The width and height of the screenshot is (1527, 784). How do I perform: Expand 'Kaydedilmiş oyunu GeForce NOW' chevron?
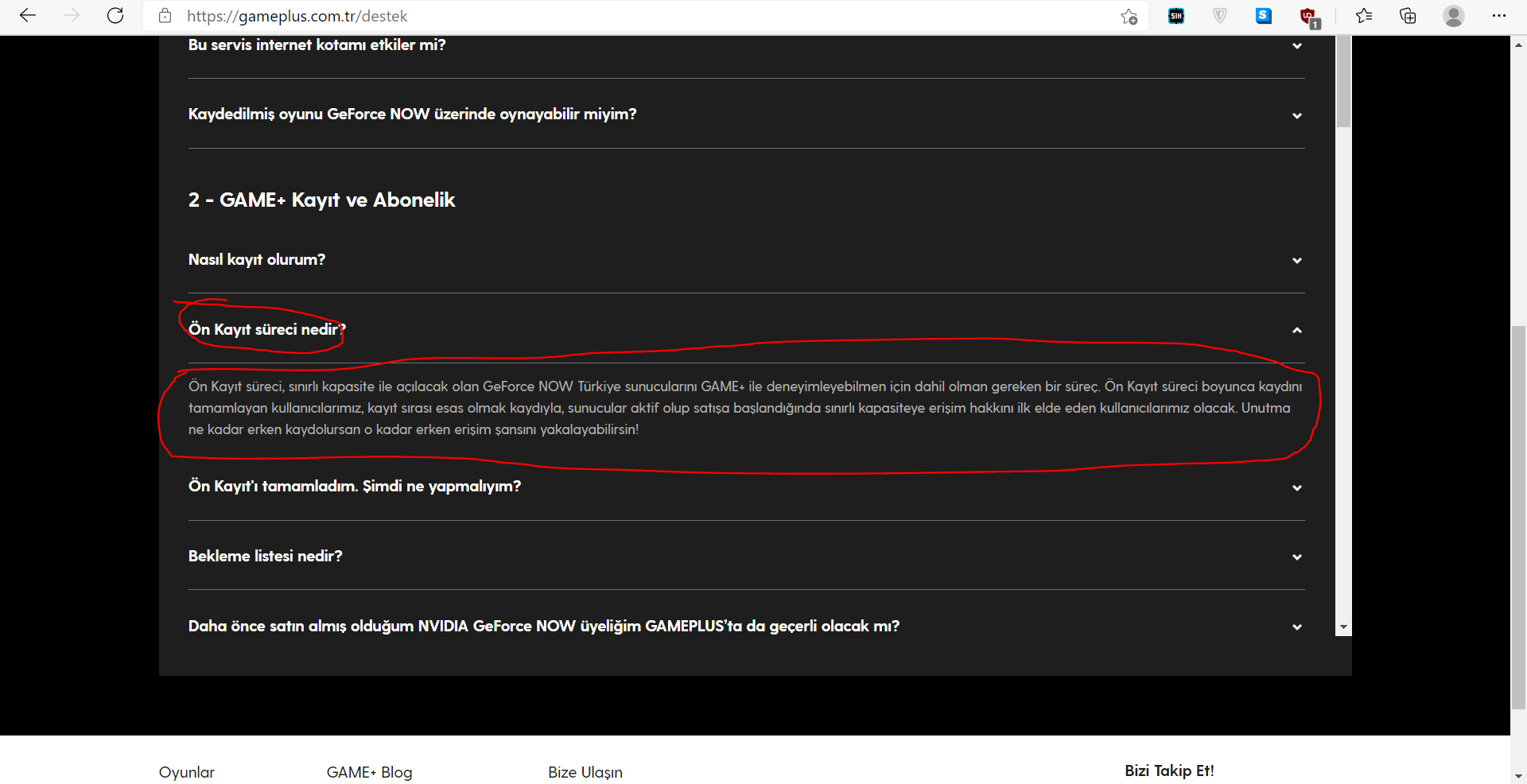(1297, 116)
